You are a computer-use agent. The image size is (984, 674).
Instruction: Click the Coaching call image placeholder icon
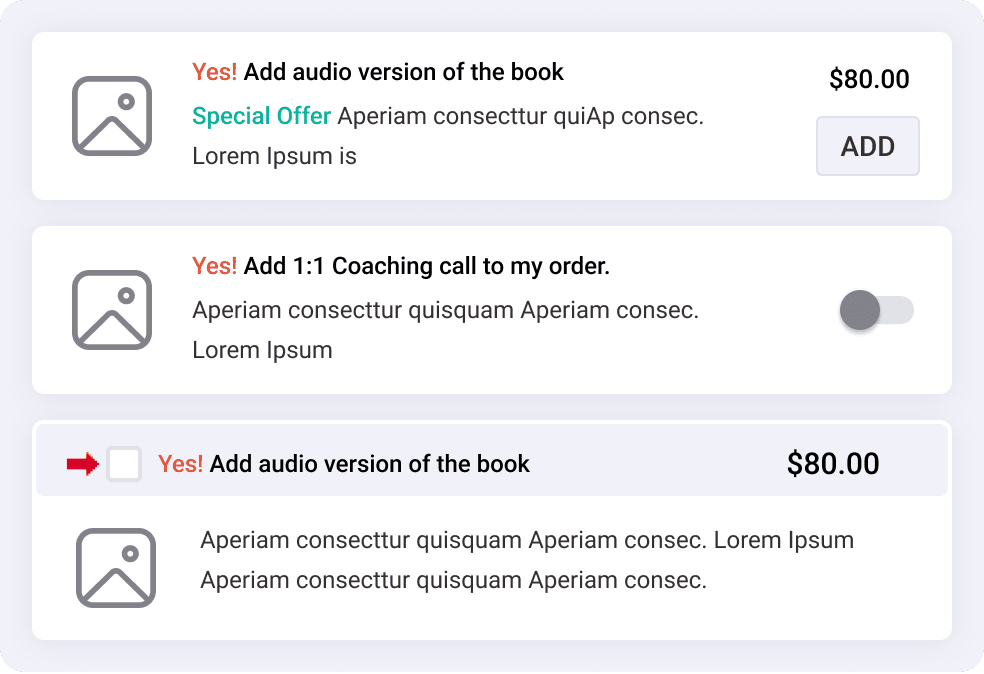(x=112, y=310)
